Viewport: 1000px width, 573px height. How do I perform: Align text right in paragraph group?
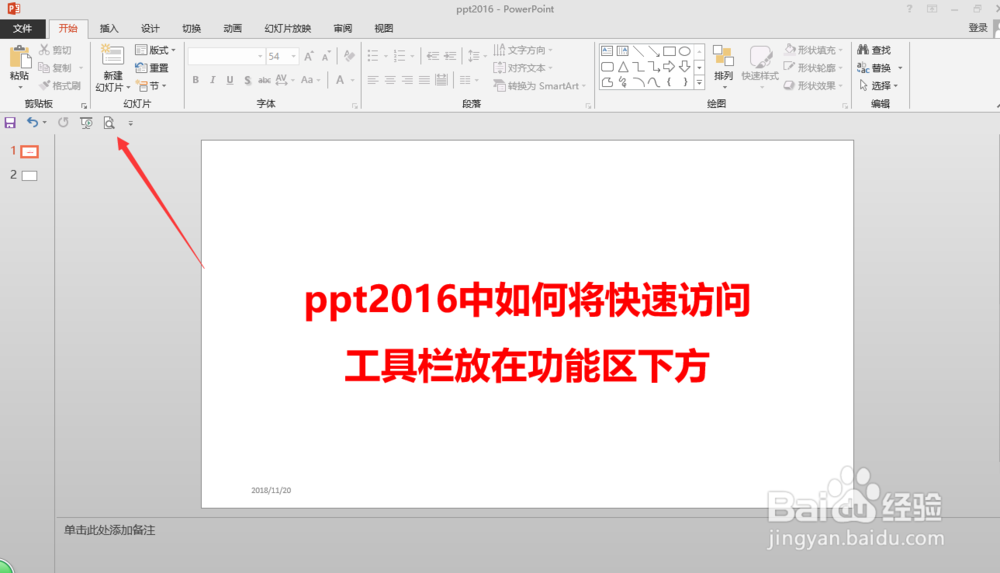[408, 80]
